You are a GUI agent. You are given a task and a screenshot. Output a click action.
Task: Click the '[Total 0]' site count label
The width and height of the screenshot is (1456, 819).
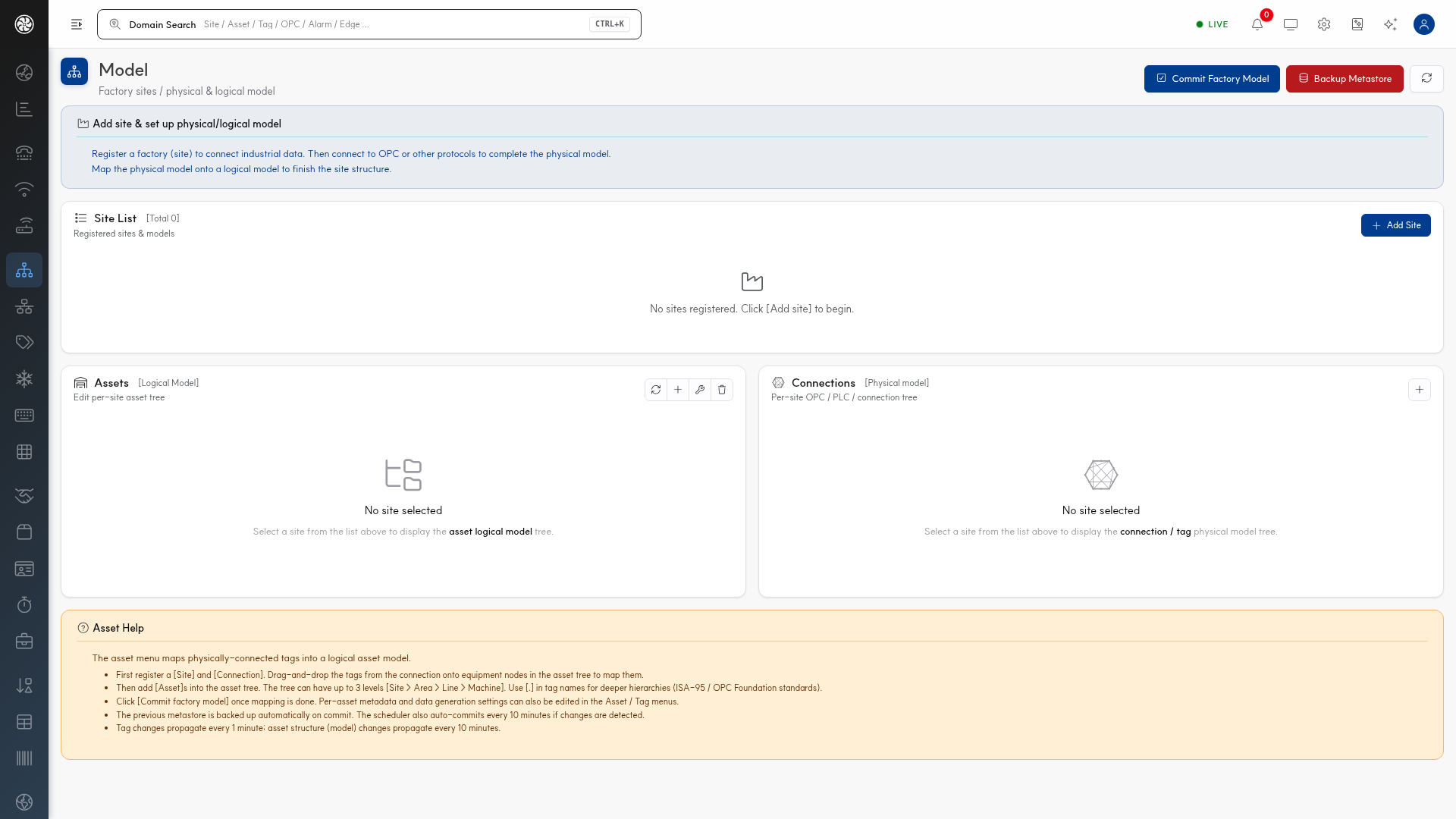tap(163, 218)
